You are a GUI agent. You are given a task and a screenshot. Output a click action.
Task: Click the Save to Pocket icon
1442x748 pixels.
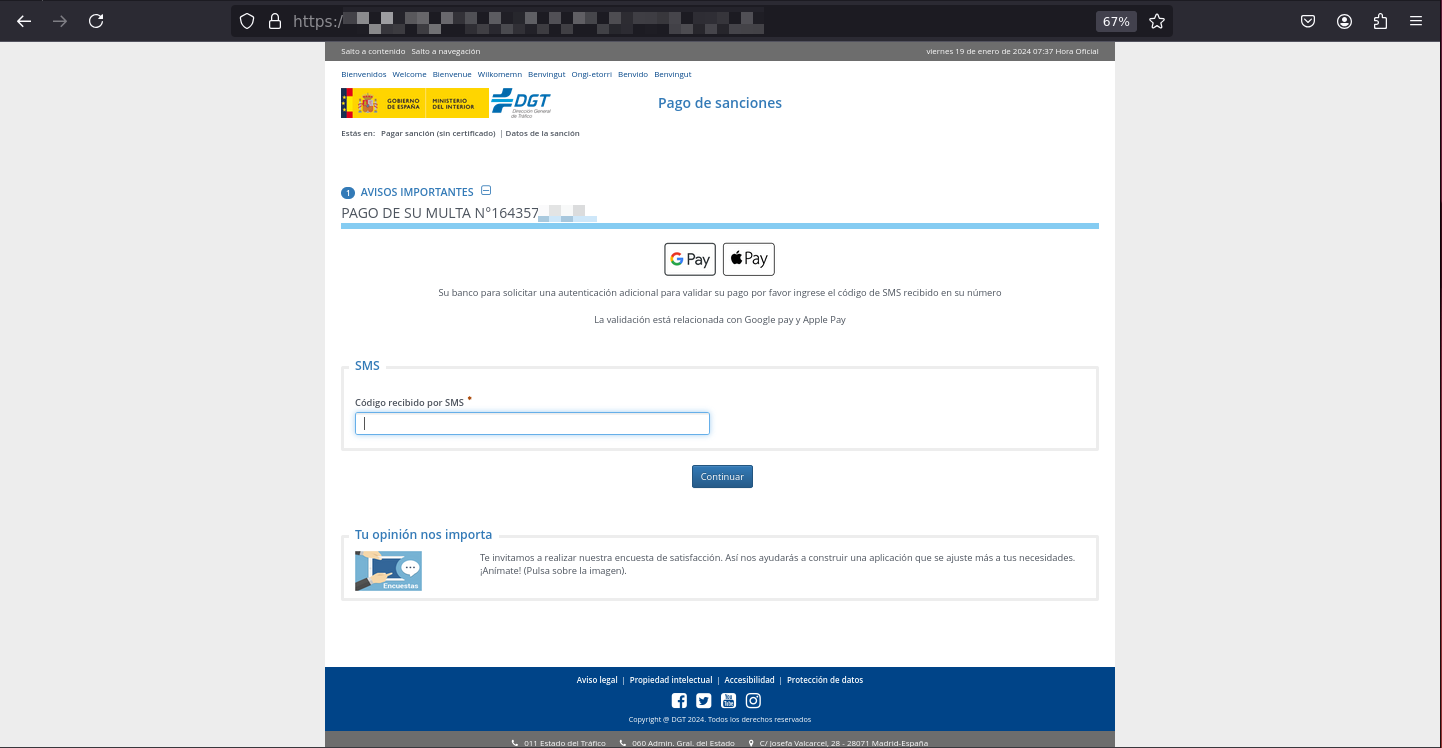[1307, 21]
